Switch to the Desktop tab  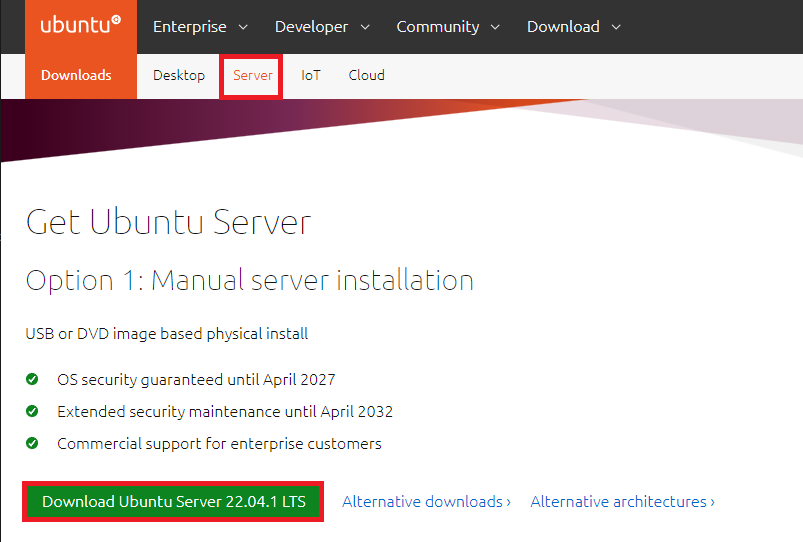point(179,75)
